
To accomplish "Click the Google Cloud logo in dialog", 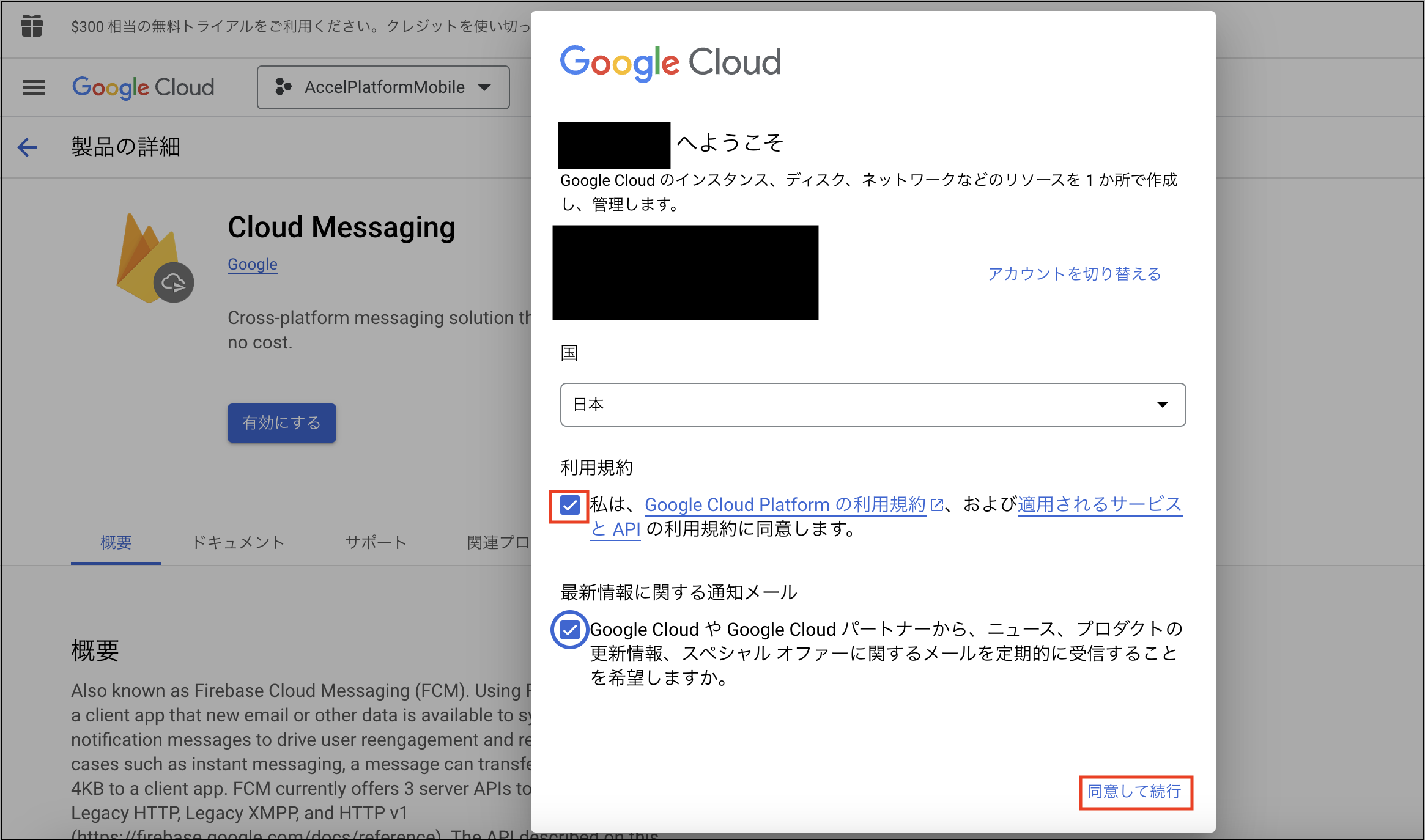I will tap(671, 62).
